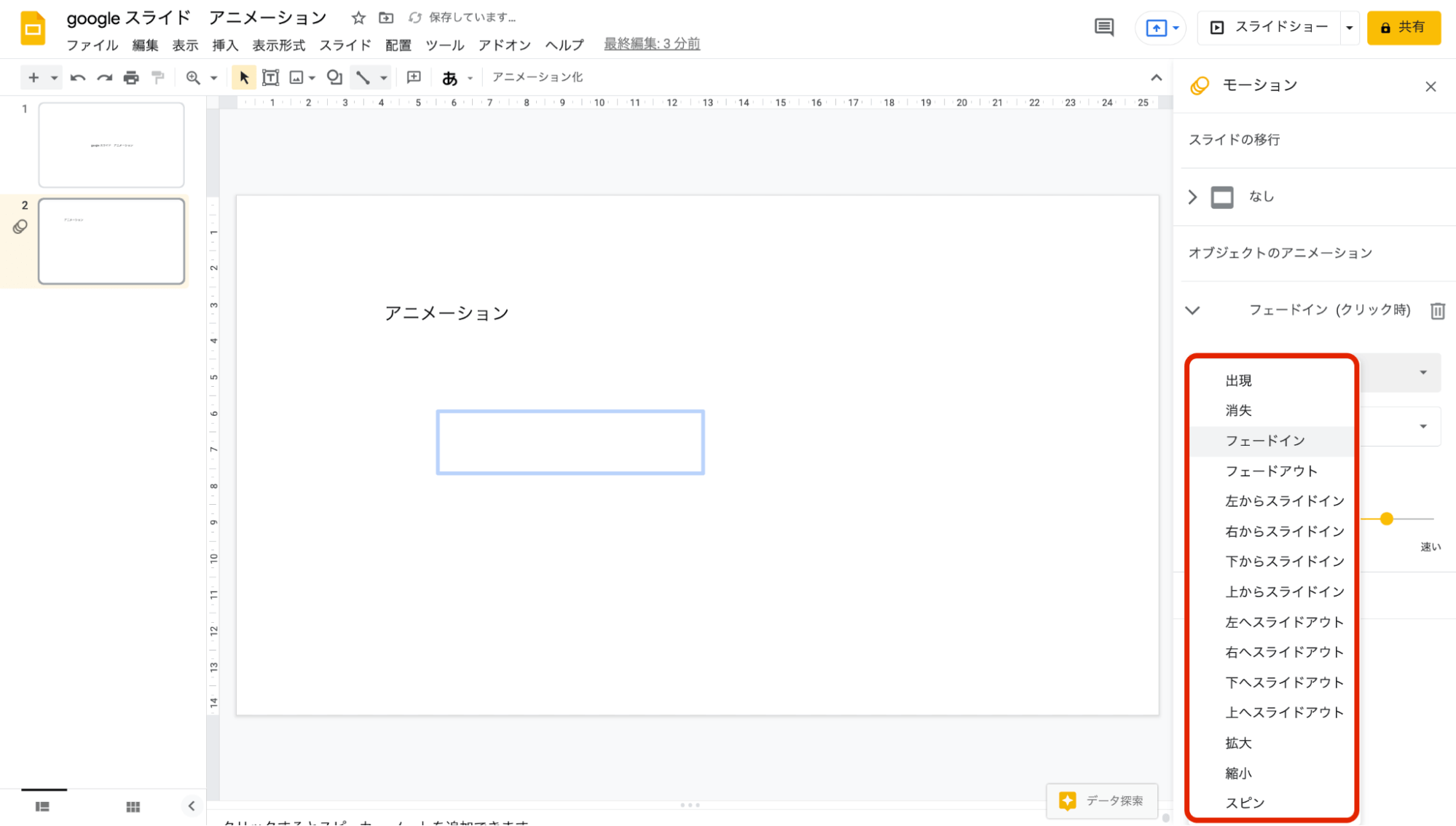The height and width of the screenshot is (826, 1456).
Task: Open new slide layout dropdown arrow
Action: click(x=54, y=78)
